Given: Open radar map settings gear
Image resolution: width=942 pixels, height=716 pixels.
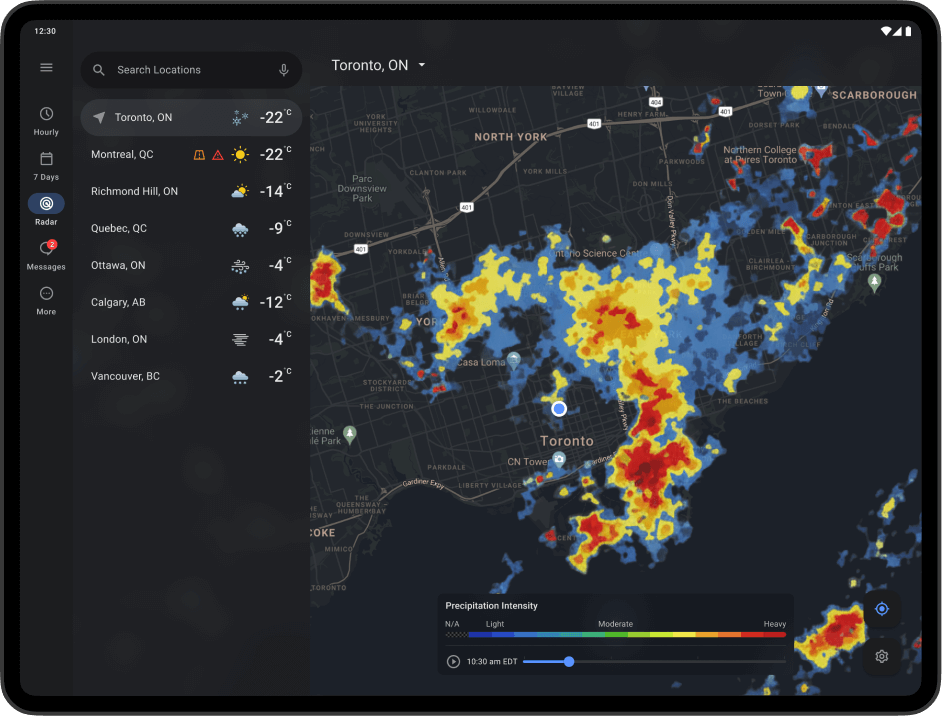Looking at the screenshot, I should [x=881, y=657].
